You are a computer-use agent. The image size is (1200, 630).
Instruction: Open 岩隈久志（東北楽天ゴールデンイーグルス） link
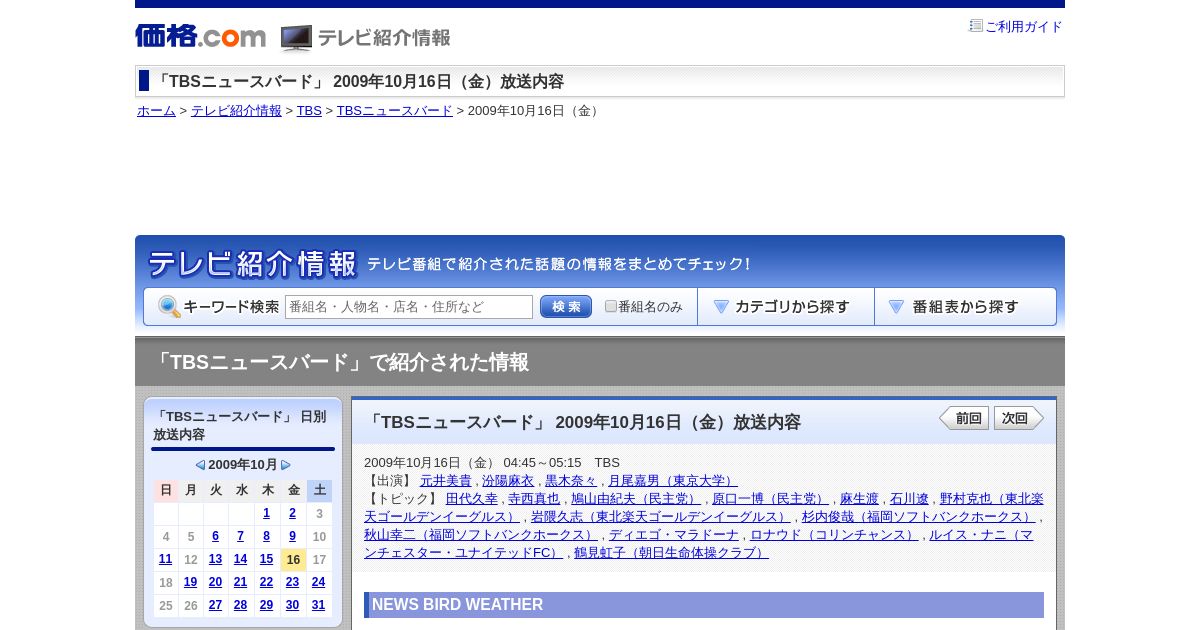pyautogui.click(x=660, y=517)
